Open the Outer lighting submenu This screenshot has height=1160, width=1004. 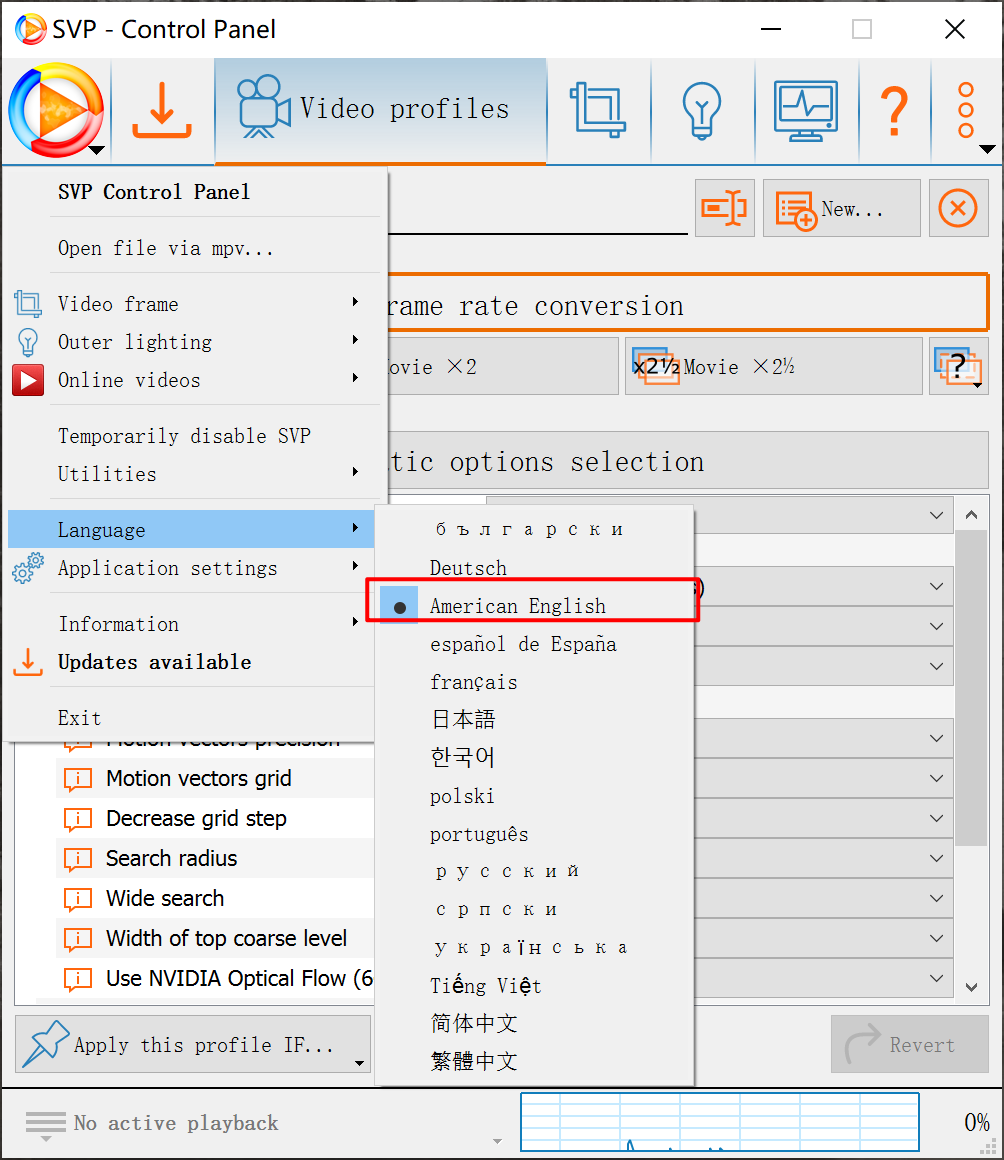point(194,342)
